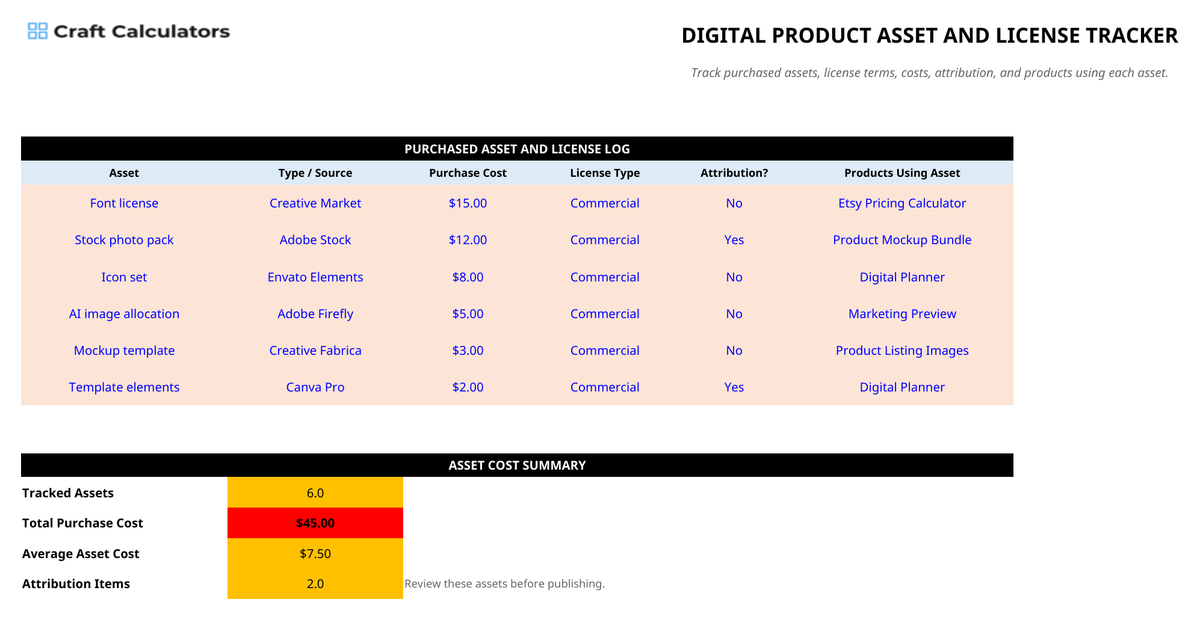Click the Craft Calculators grid logo icon
Image resolution: width=1200 pixels, height=620 pixels.
coord(37,31)
